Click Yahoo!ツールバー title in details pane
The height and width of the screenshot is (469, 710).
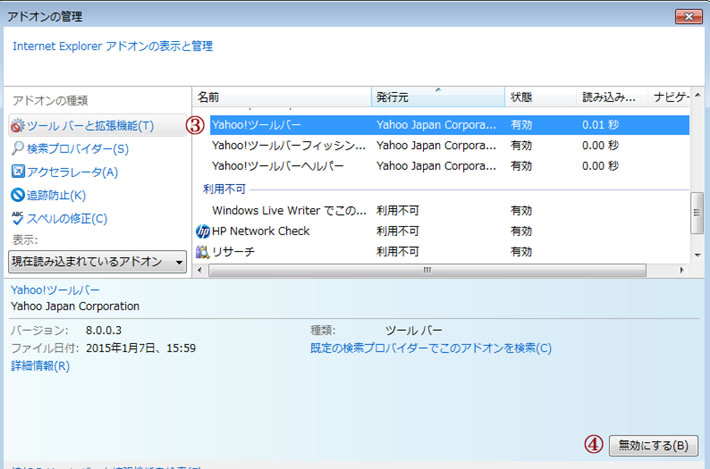click(55, 290)
